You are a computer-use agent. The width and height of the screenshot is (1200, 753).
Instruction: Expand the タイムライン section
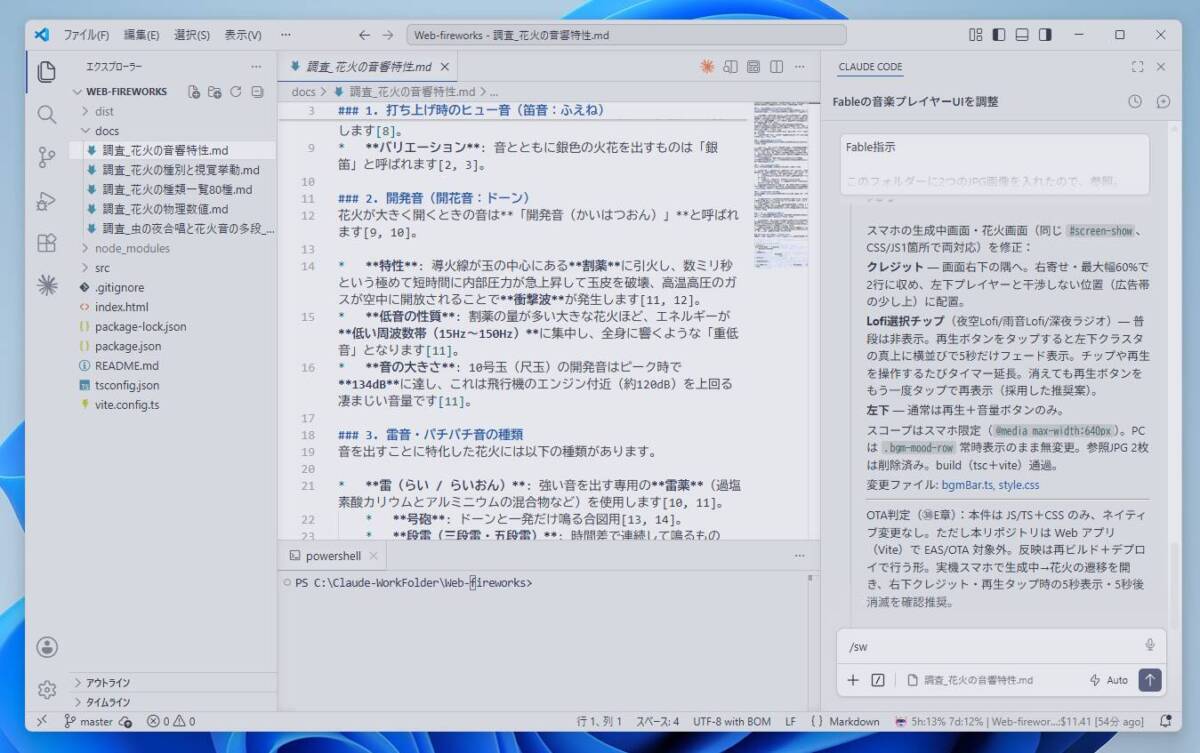(x=173, y=702)
